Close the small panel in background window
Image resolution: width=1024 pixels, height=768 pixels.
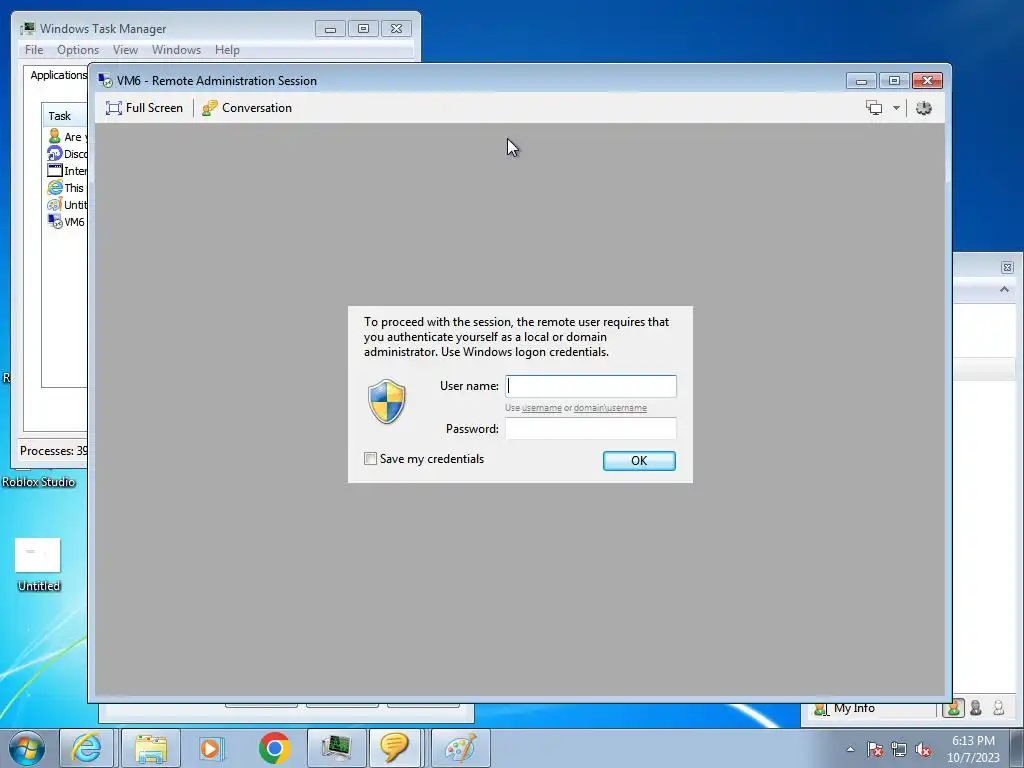(x=1007, y=267)
